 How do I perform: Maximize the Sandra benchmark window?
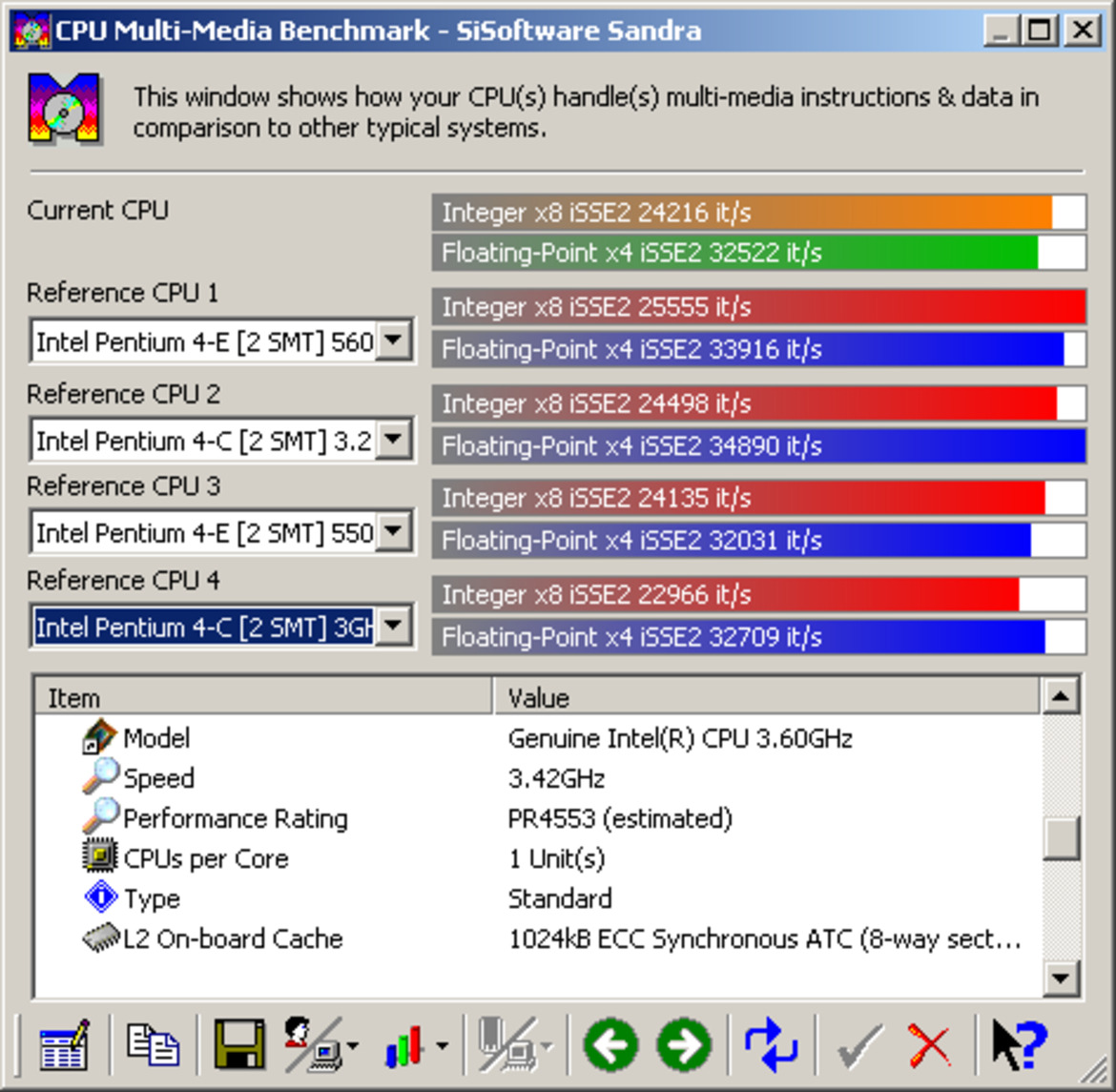coord(1040,31)
